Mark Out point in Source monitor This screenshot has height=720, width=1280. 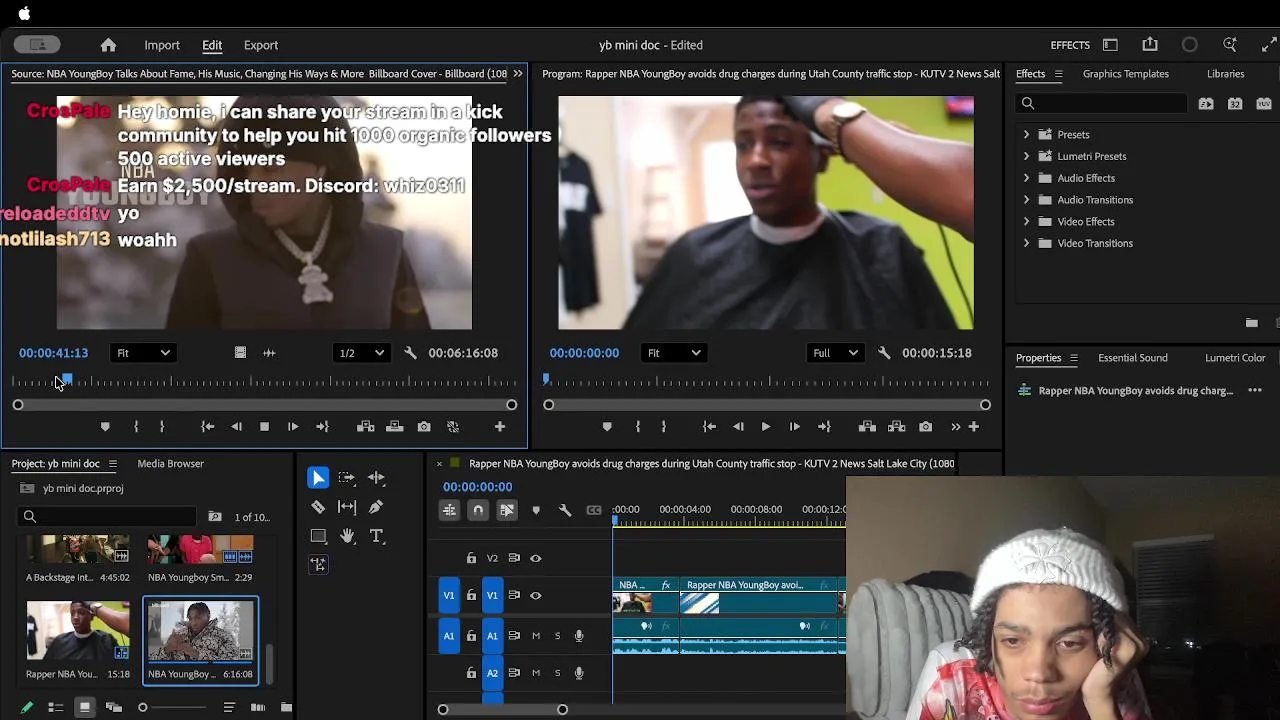click(162, 427)
